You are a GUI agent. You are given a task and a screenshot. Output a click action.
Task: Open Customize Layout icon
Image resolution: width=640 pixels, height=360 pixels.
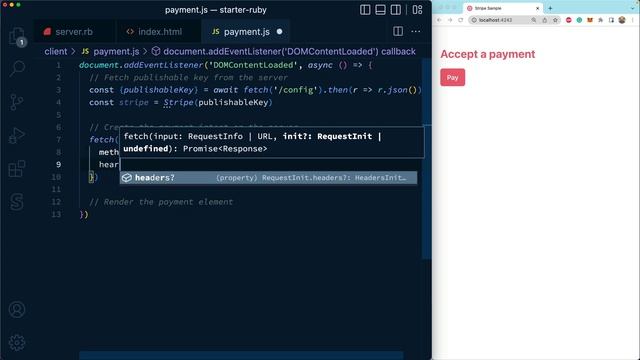tap(417, 10)
